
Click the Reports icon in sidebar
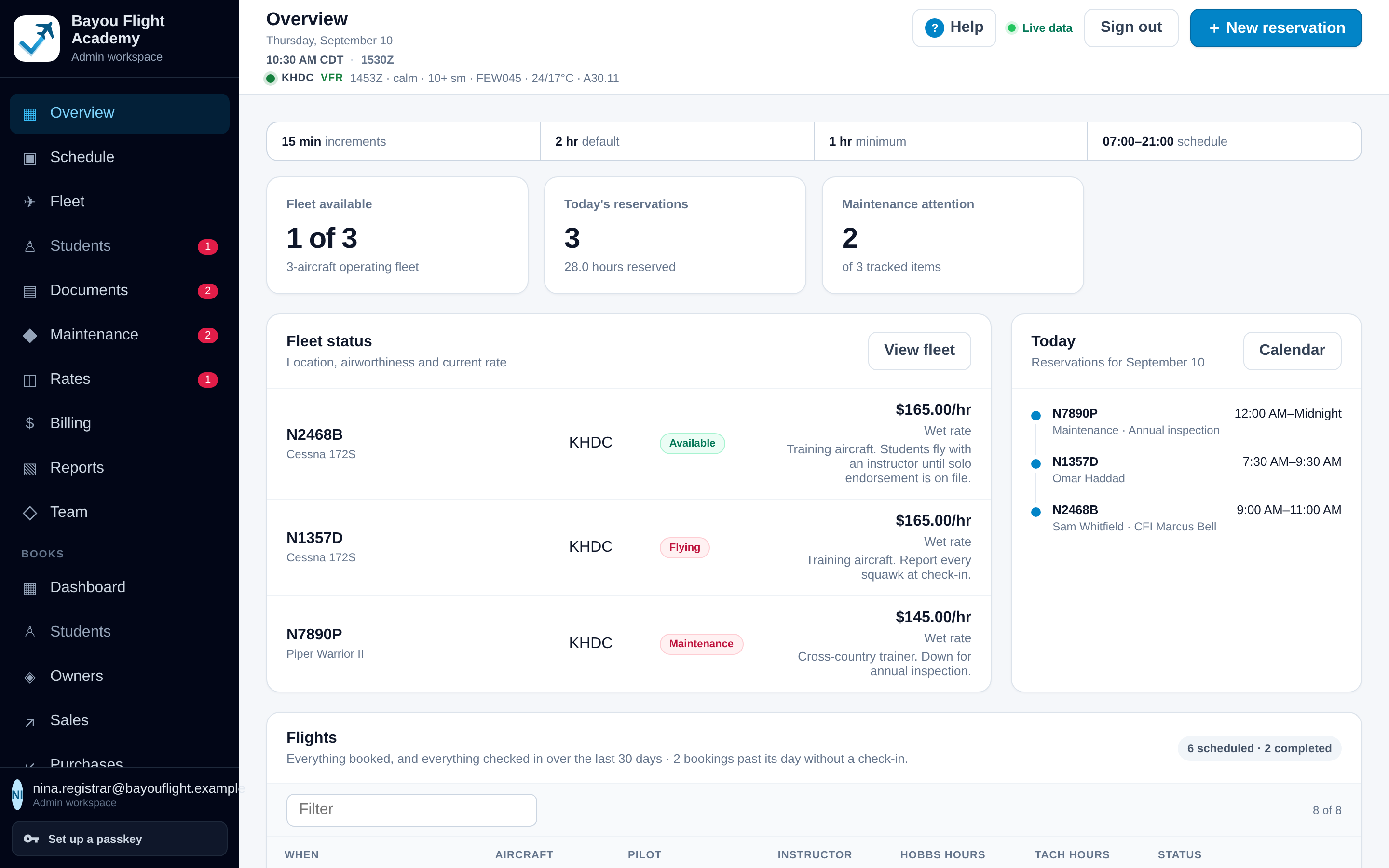tap(30, 468)
